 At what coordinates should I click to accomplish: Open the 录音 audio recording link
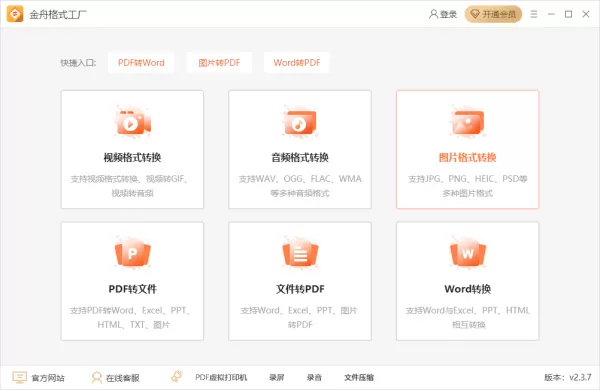314,378
